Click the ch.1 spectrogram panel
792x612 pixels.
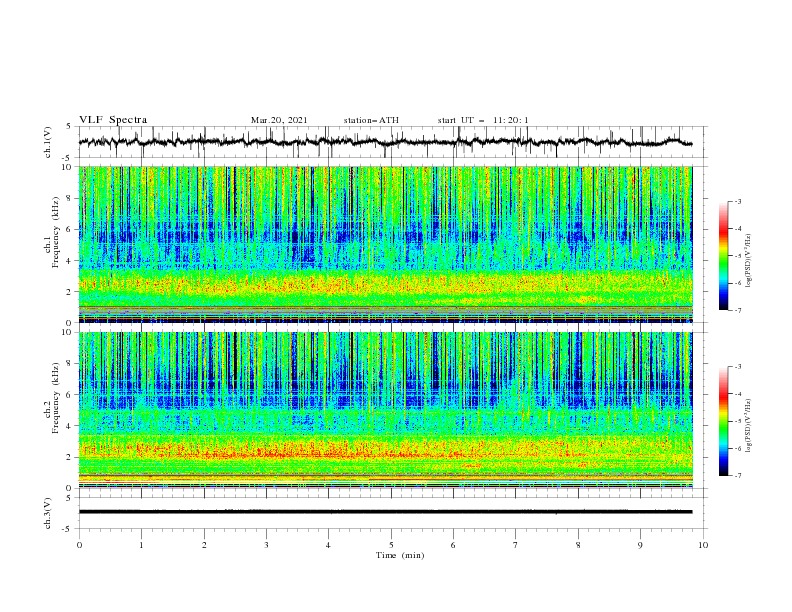click(386, 244)
